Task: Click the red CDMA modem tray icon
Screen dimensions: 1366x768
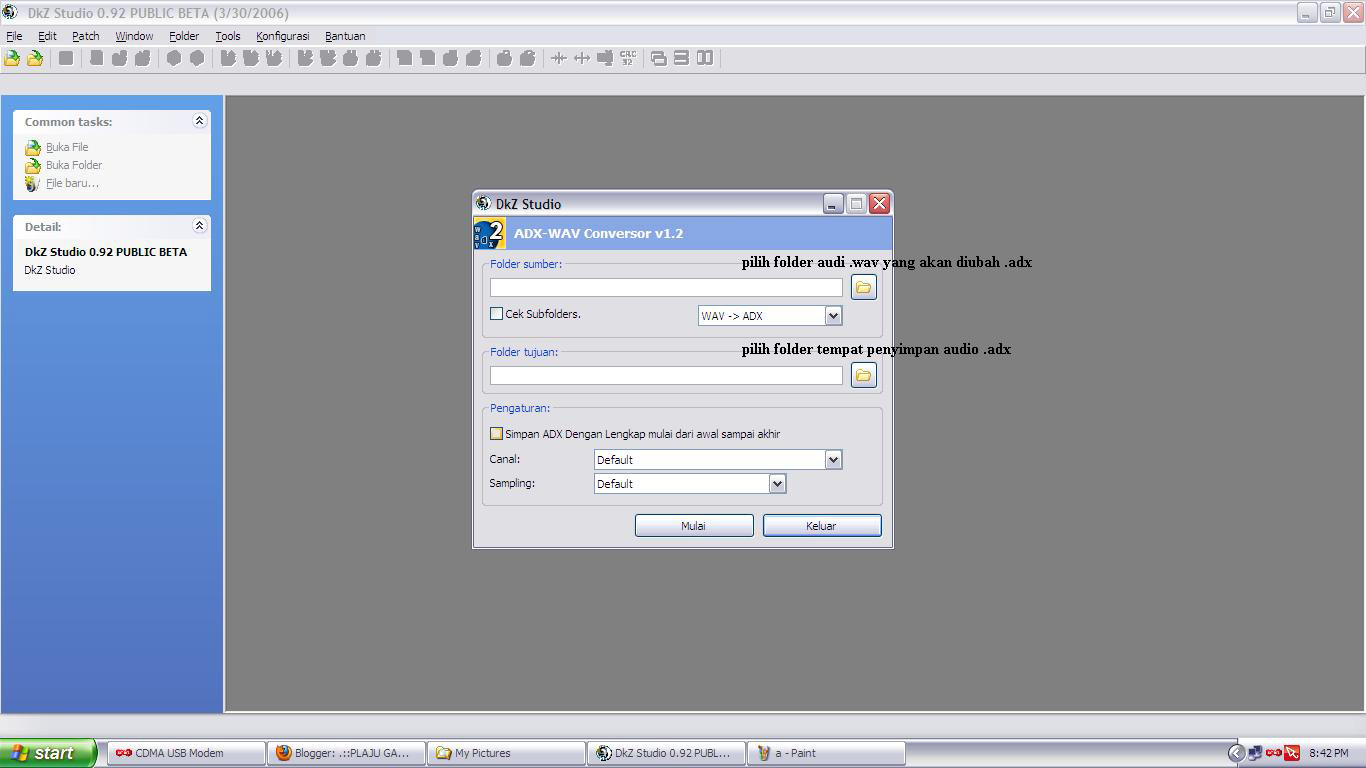Action: (1273, 753)
